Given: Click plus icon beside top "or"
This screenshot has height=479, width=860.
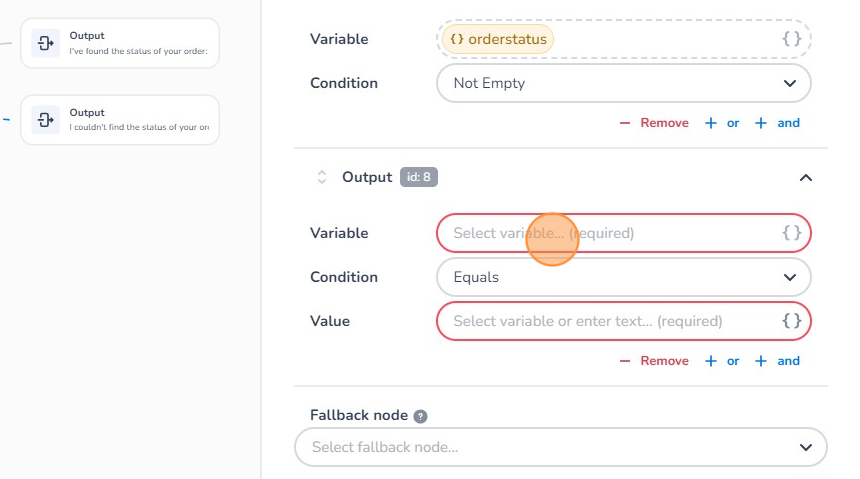Looking at the screenshot, I should (711, 123).
